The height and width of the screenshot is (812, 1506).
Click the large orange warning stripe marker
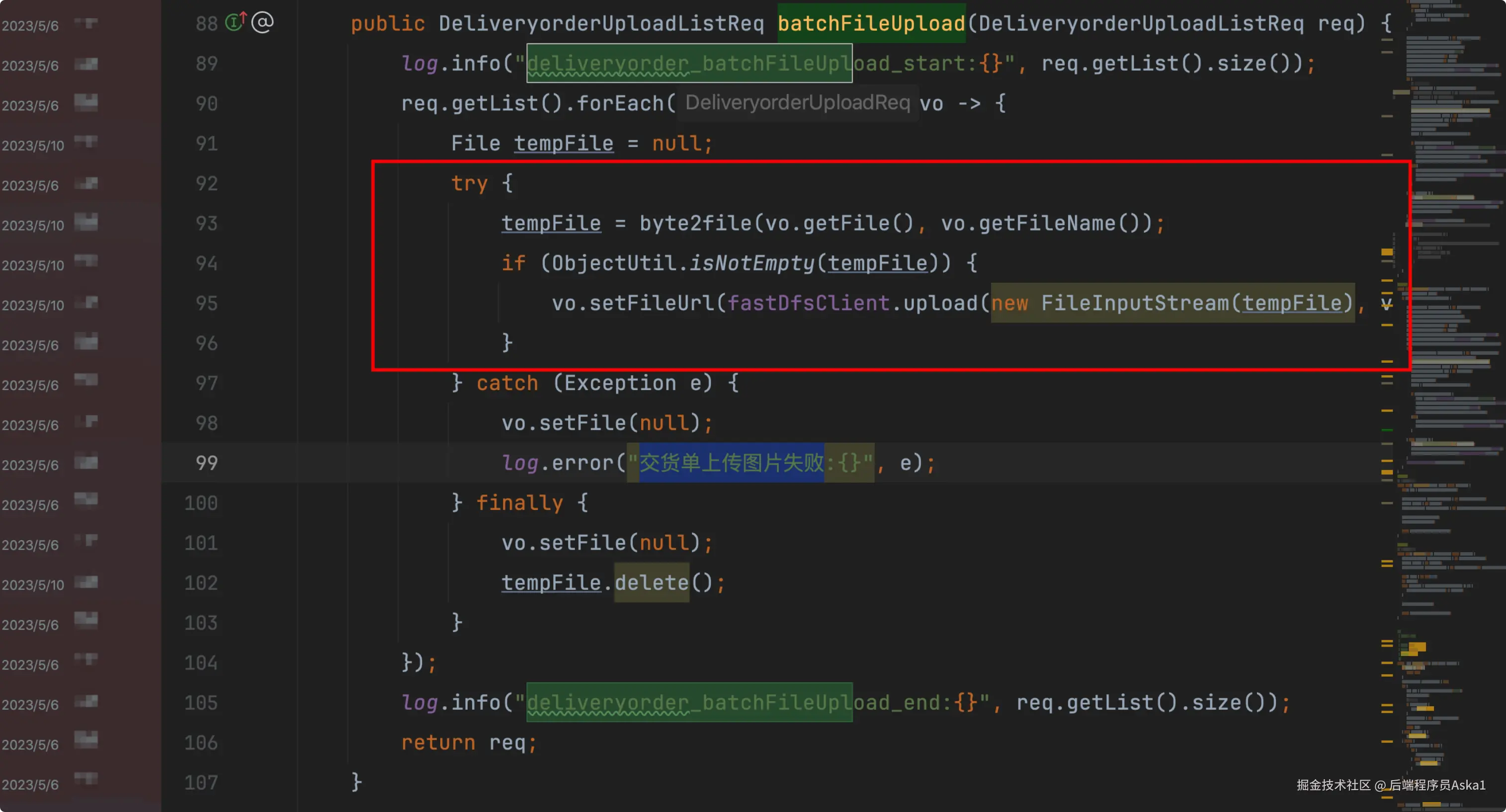tap(1387, 252)
